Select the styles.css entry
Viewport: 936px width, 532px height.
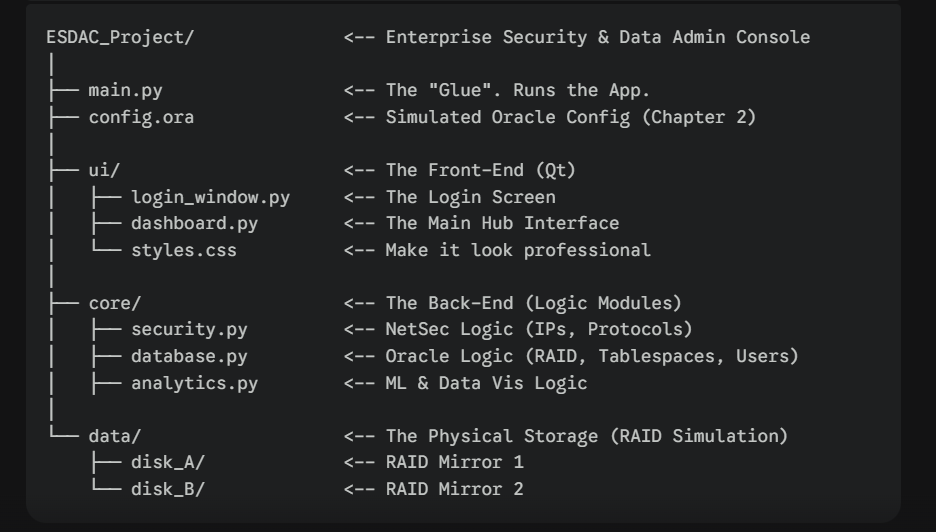(184, 251)
